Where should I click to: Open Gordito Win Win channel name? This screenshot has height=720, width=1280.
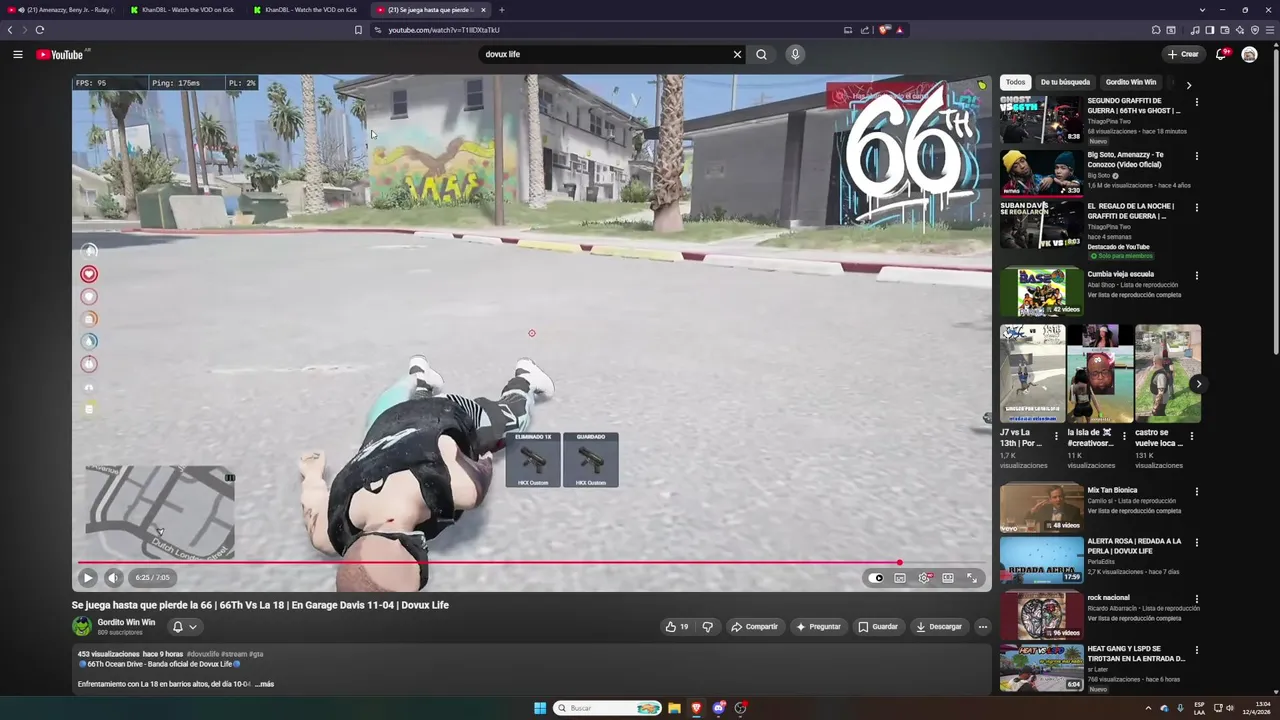[x=126, y=622]
